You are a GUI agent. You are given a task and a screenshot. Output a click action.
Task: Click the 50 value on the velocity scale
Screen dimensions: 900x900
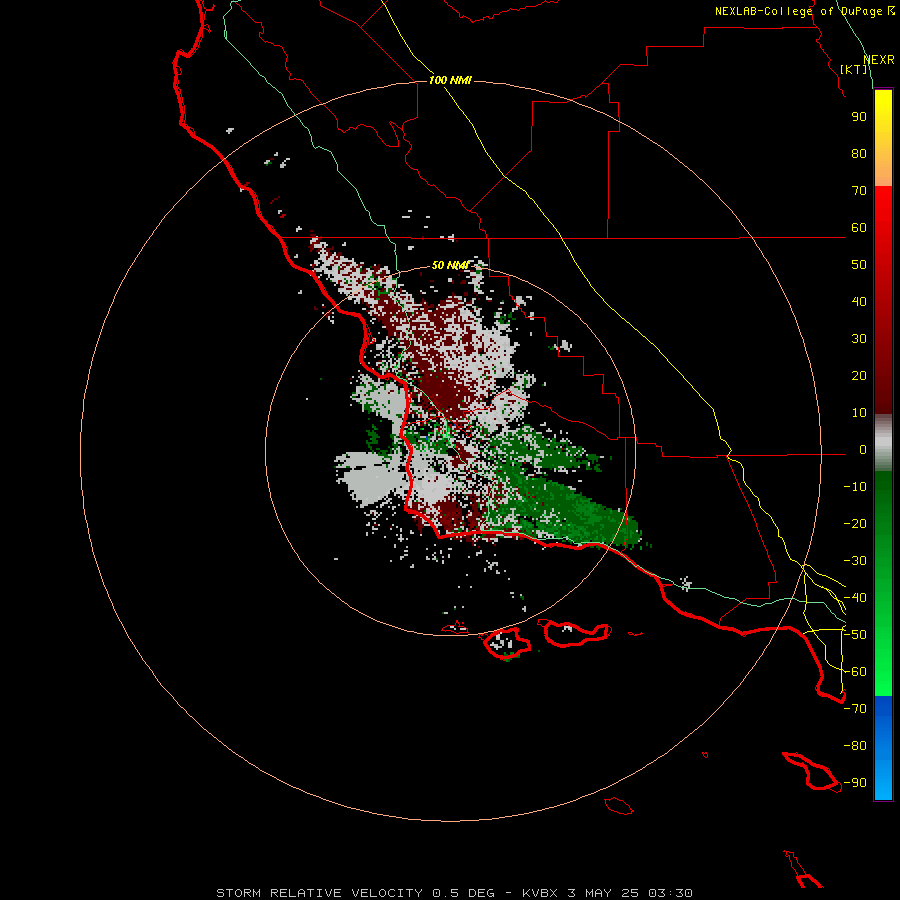pos(859,265)
